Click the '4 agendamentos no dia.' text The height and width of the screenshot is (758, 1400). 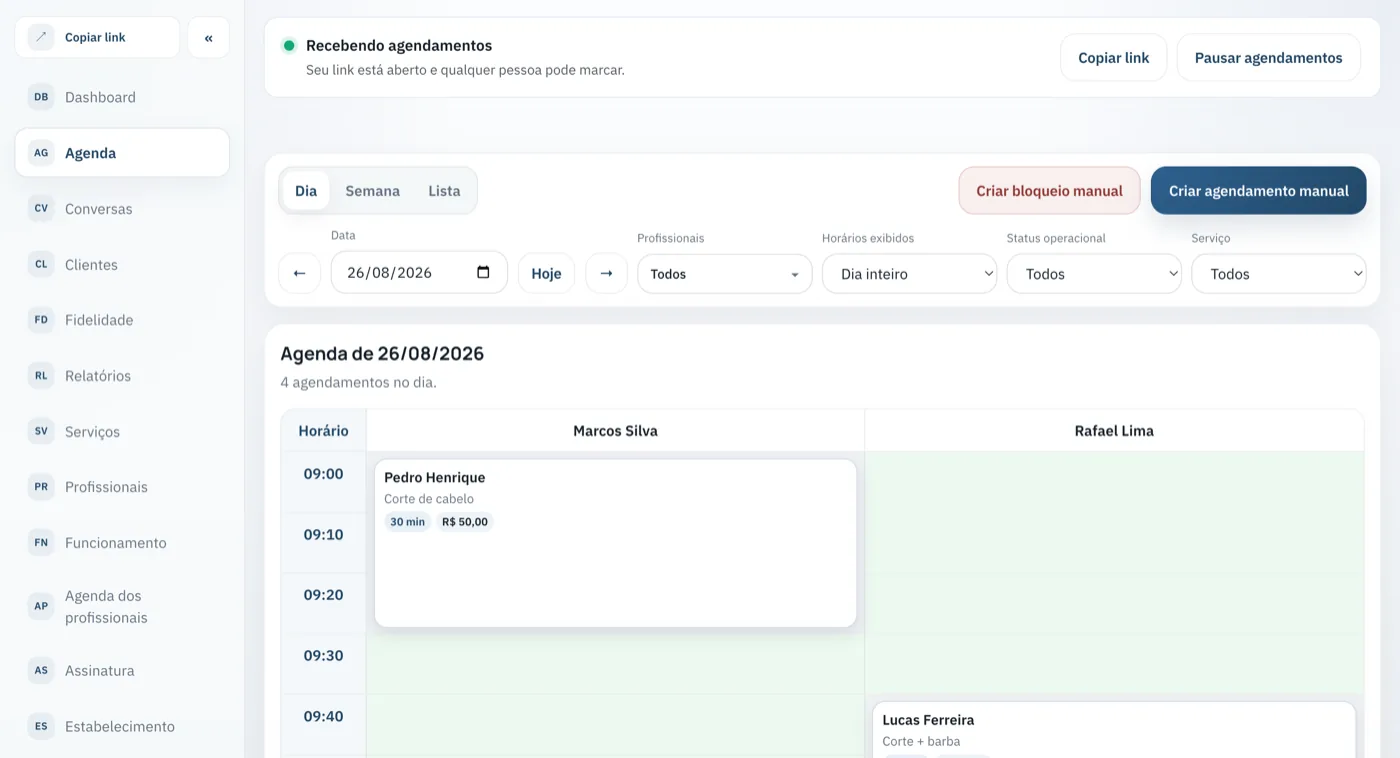(358, 382)
